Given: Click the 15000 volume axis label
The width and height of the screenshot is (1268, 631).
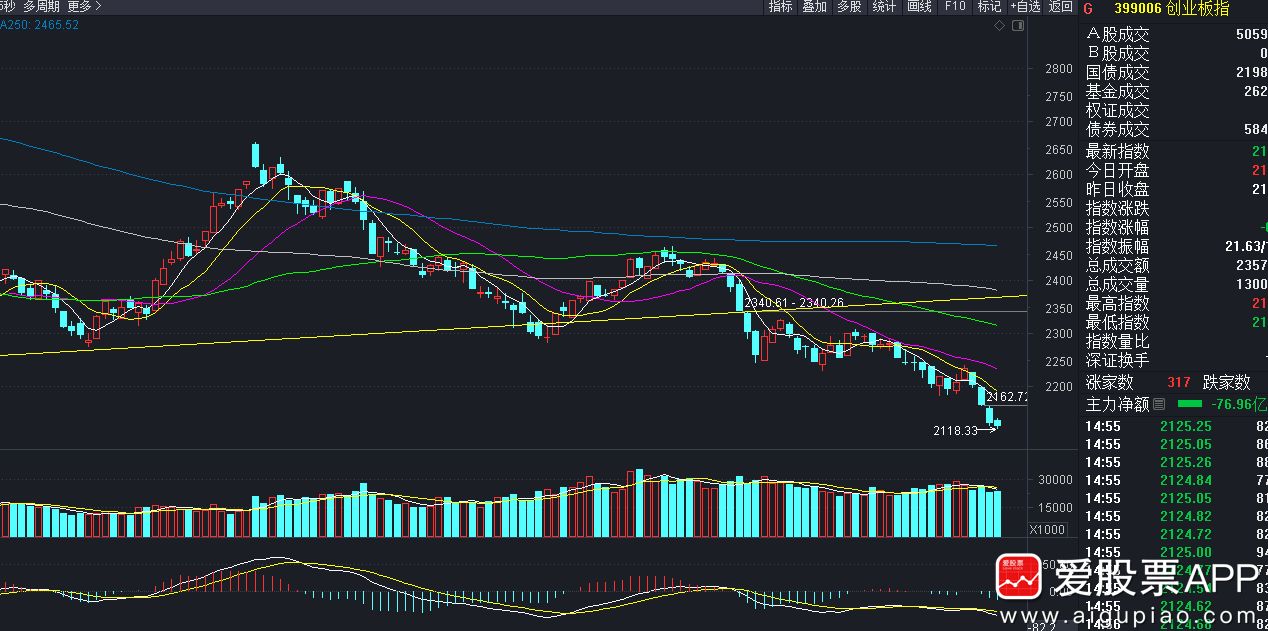Looking at the screenshot, I should click(1056, 508).
